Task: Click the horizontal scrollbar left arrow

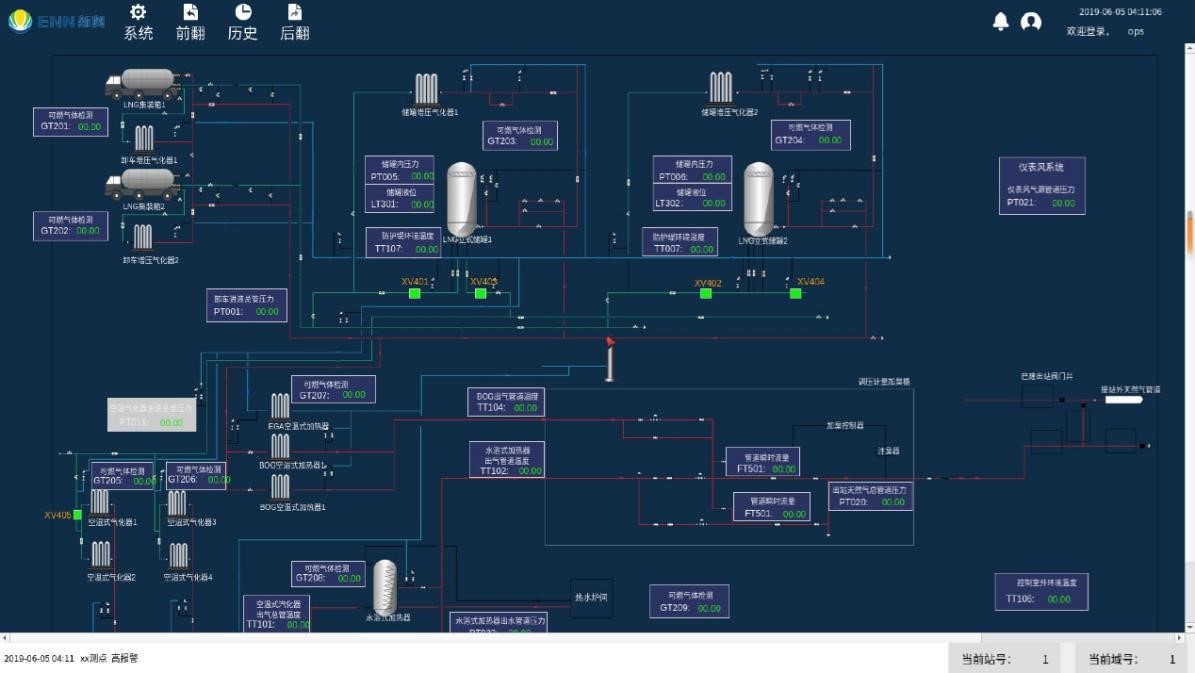Action: click(x=5, y=638)
